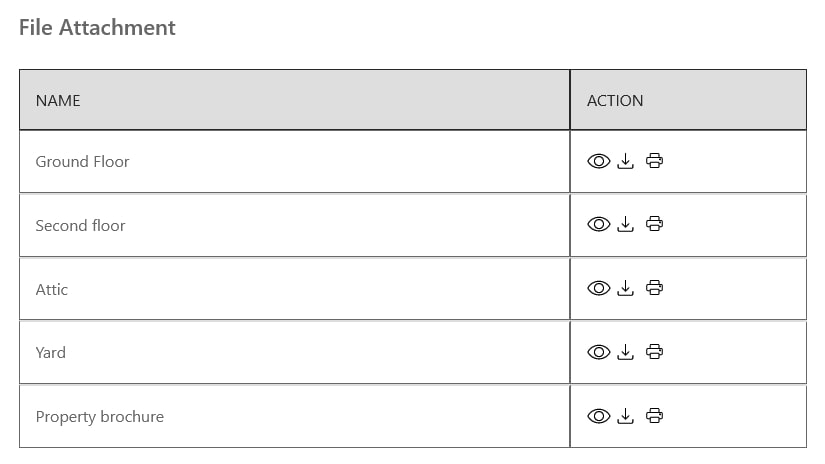Print the Property brochure
Viewport: 825px width, 464px height.
pos(654,416)
